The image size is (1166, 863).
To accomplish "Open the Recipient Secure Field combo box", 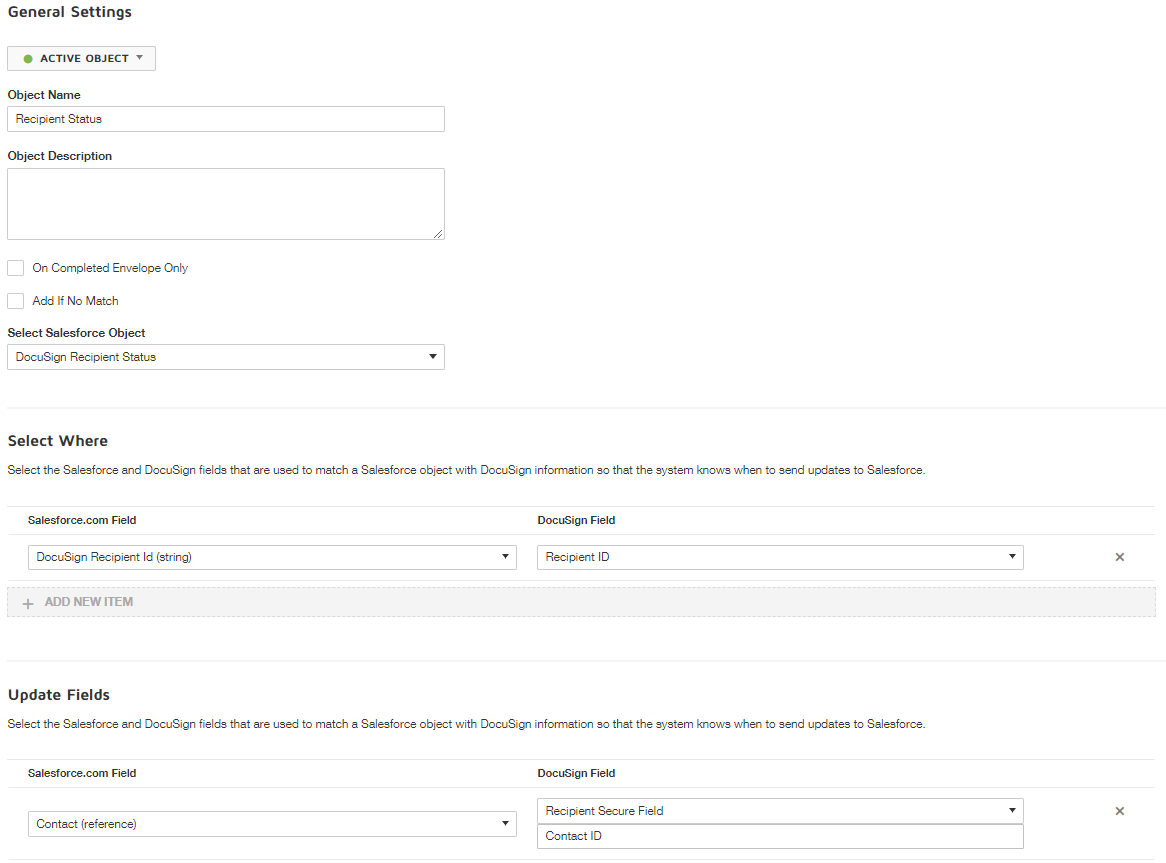I will pyautogui.click(x=780, y=811).
